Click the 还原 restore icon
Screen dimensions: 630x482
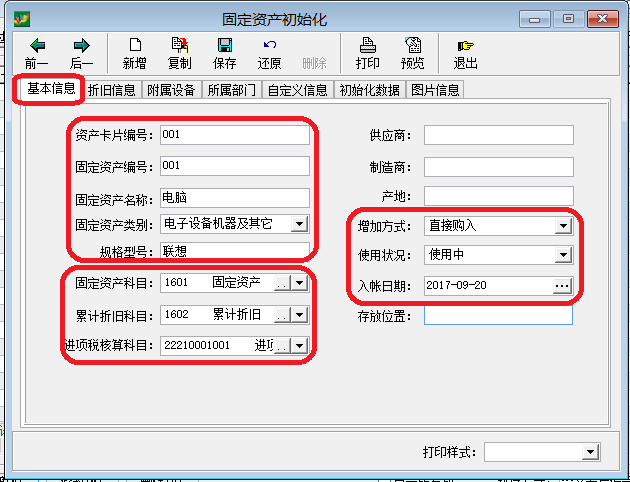[269, 46]
